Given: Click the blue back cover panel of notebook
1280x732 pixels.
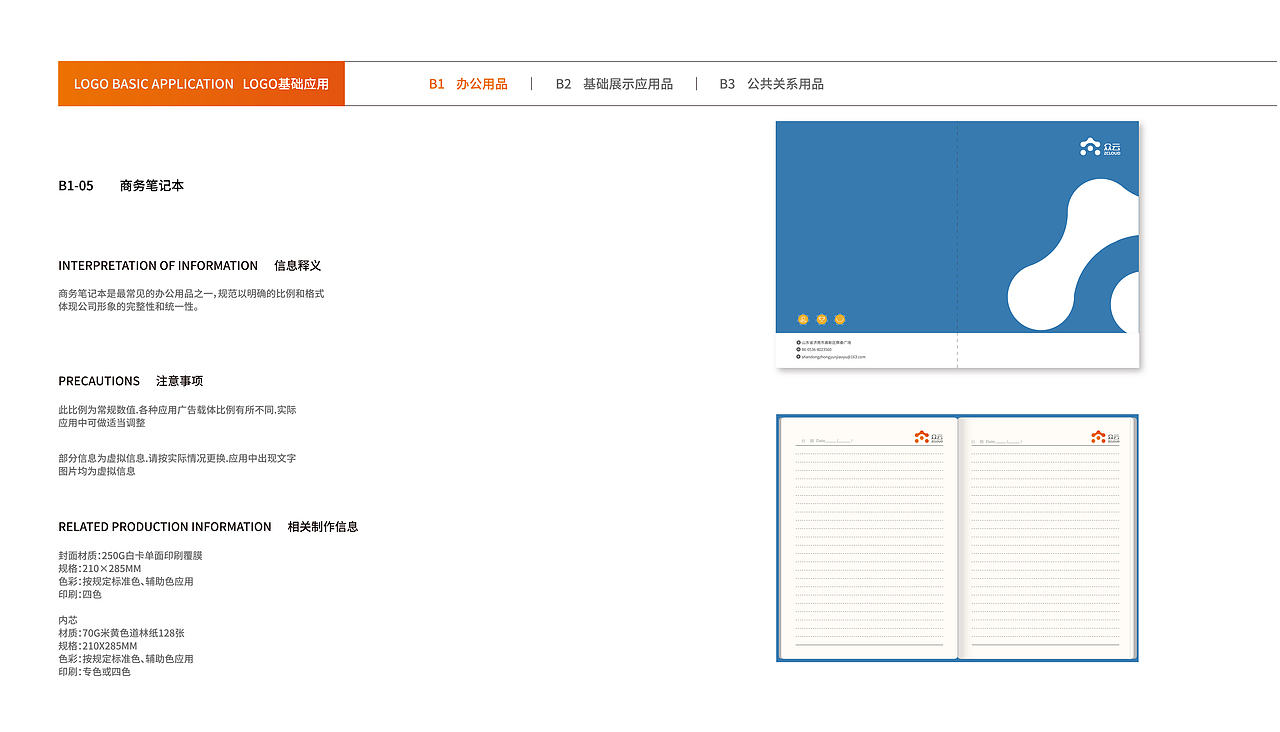Looking at the screenshot, I should coord(866,227).
